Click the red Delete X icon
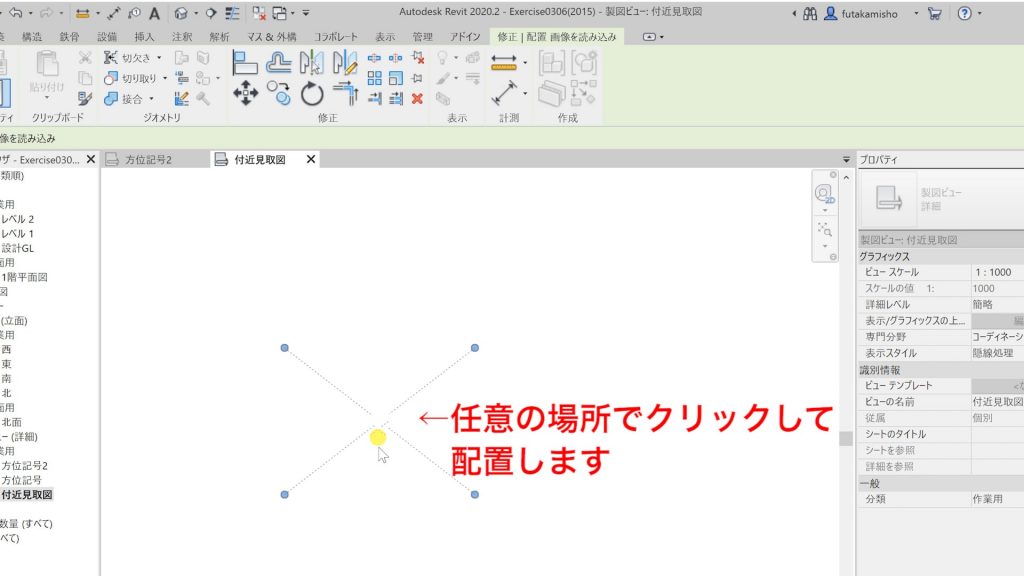This screenshot has width=1024, height=576. click(x=418, y=97)
